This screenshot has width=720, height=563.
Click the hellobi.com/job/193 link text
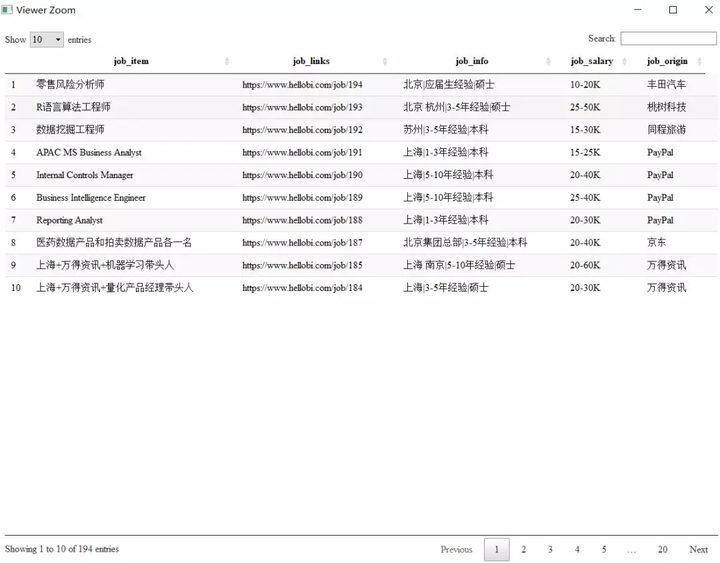click(x=302, y=107)
